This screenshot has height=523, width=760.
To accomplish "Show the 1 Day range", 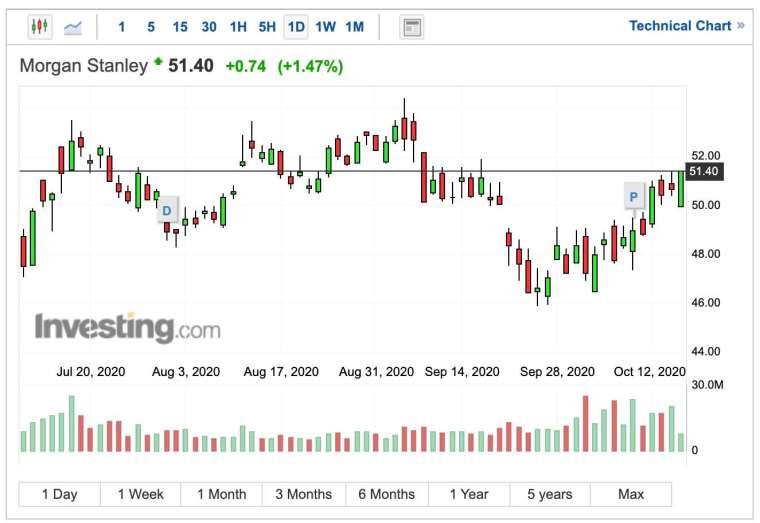I will pyautogui.click(x=60, y=494).
